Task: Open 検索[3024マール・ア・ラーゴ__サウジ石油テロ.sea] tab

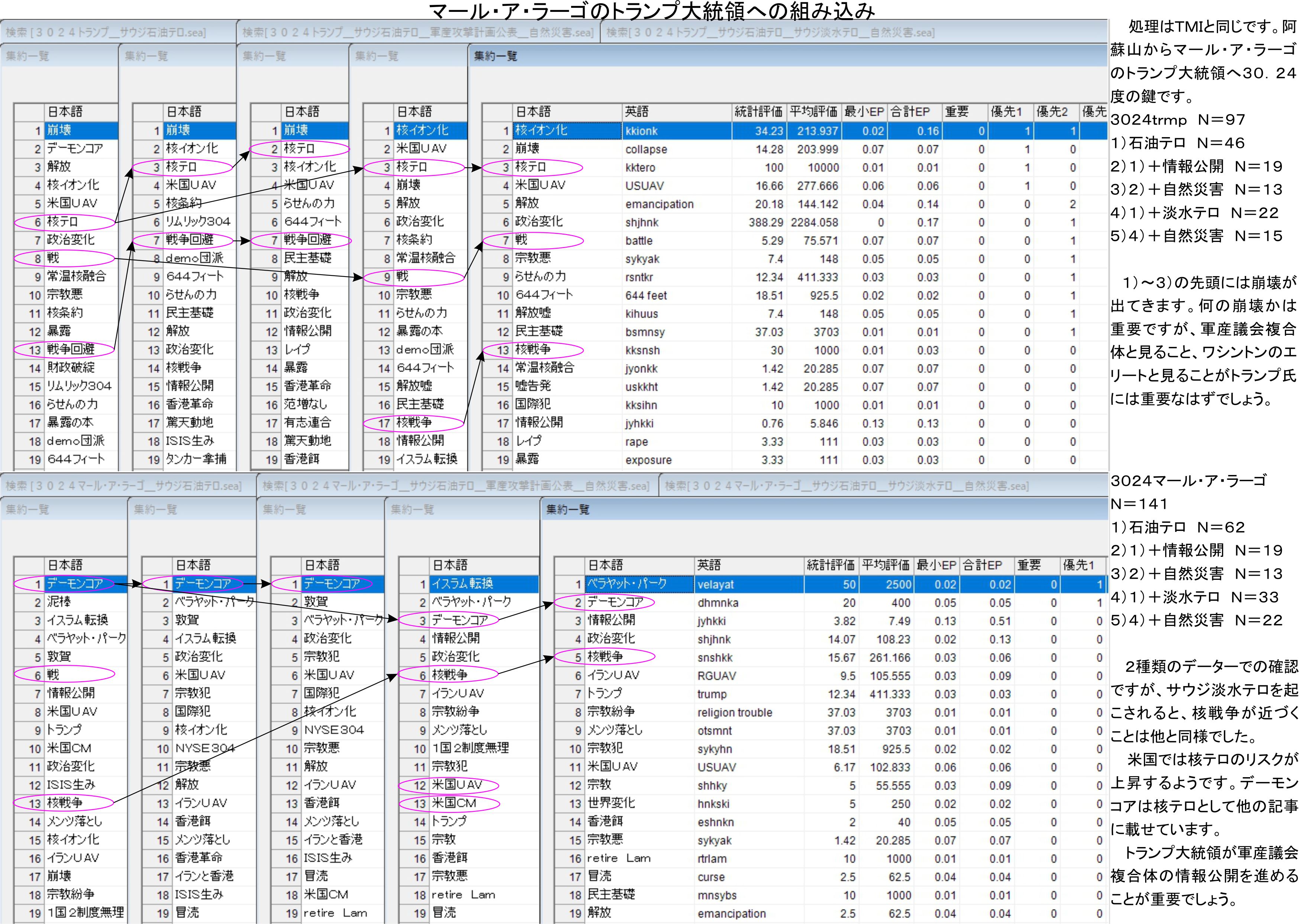Action: pos(123,486)
